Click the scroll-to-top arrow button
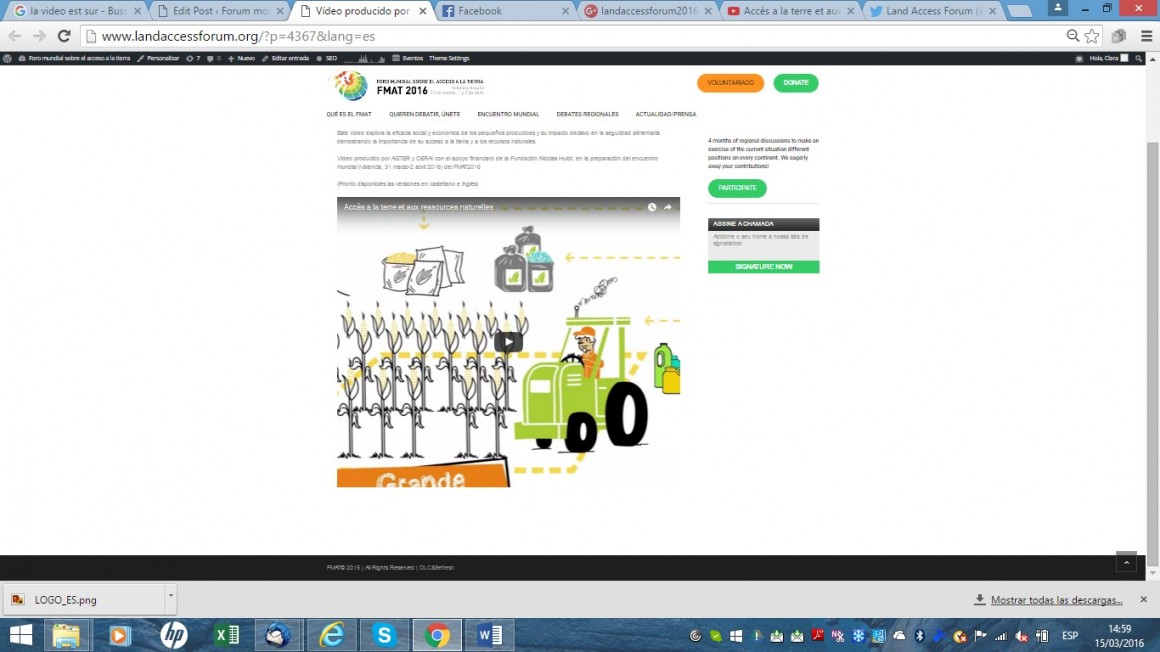This screenshot has width=1160, height=652. (x=1126, y=562)
